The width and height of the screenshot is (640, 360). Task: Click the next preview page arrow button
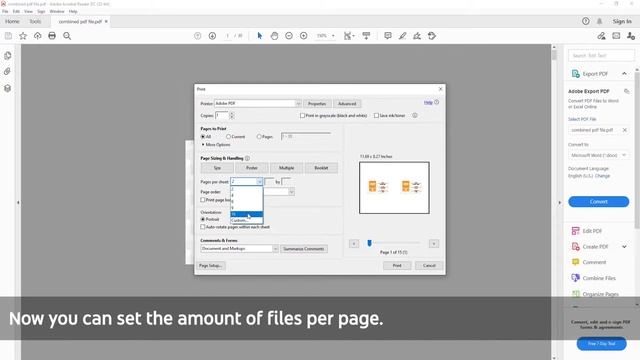tap(434, 244)
